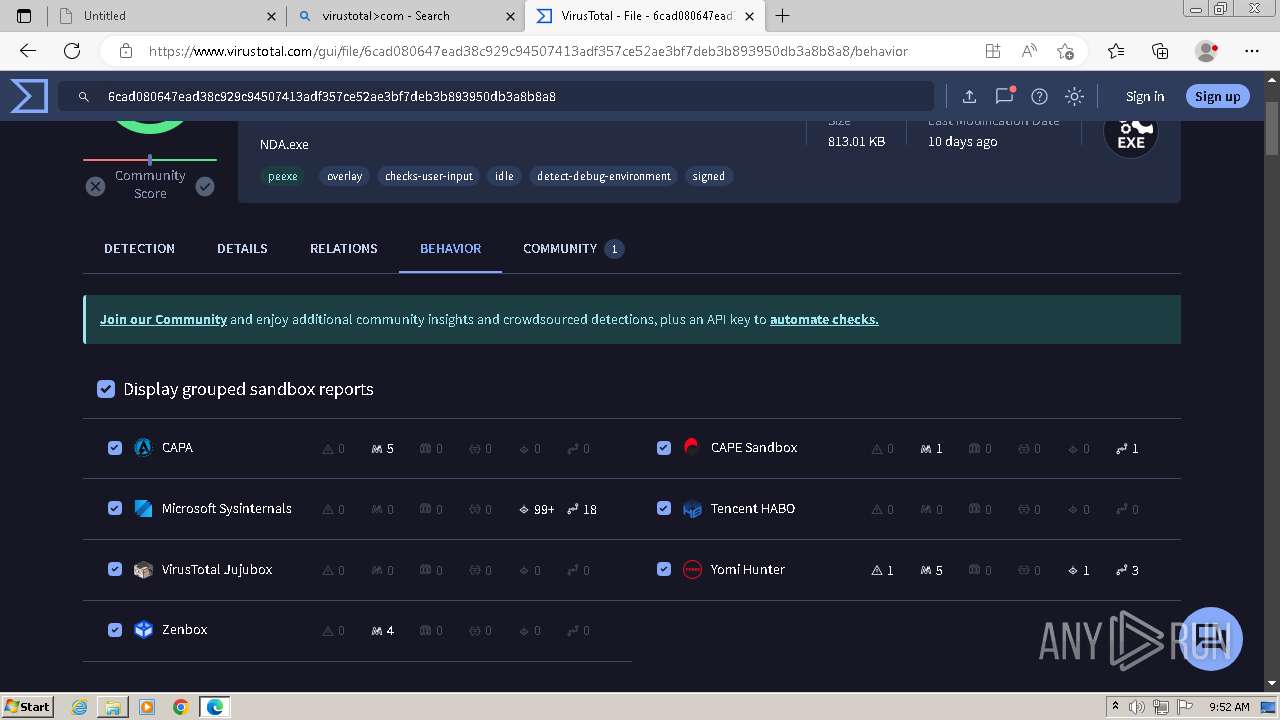
Task: Click the checks-user-input tag
Action: click(x=429, y=176)
